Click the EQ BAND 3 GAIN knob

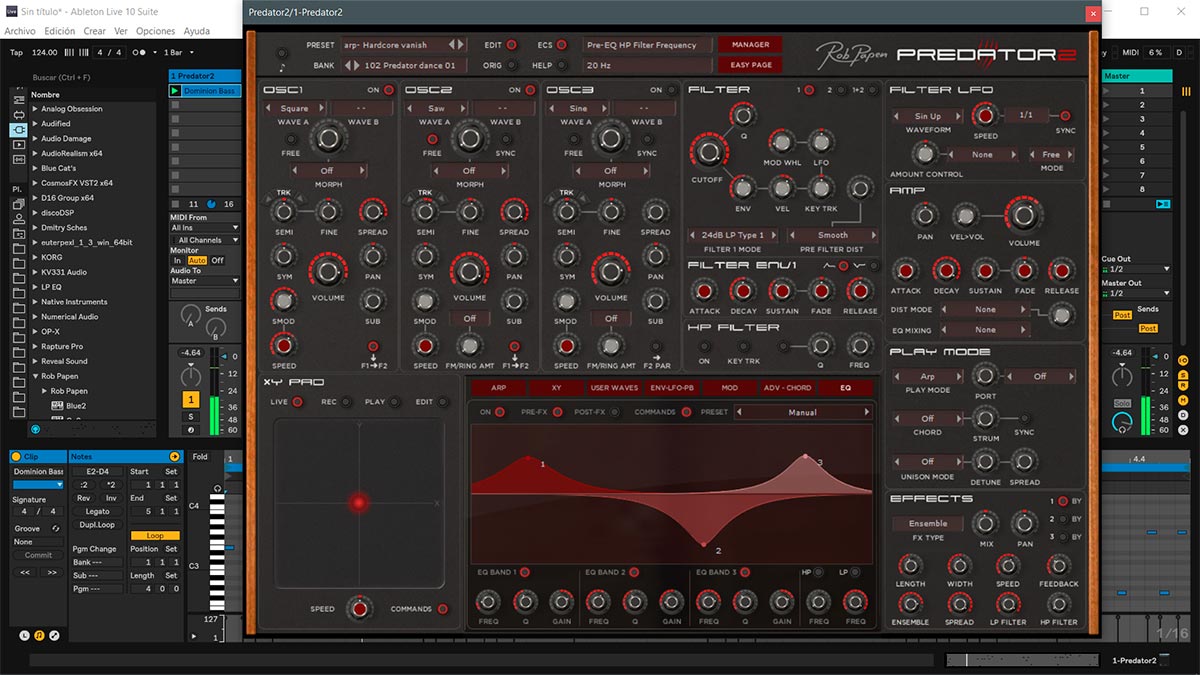[x=782, y=601]
